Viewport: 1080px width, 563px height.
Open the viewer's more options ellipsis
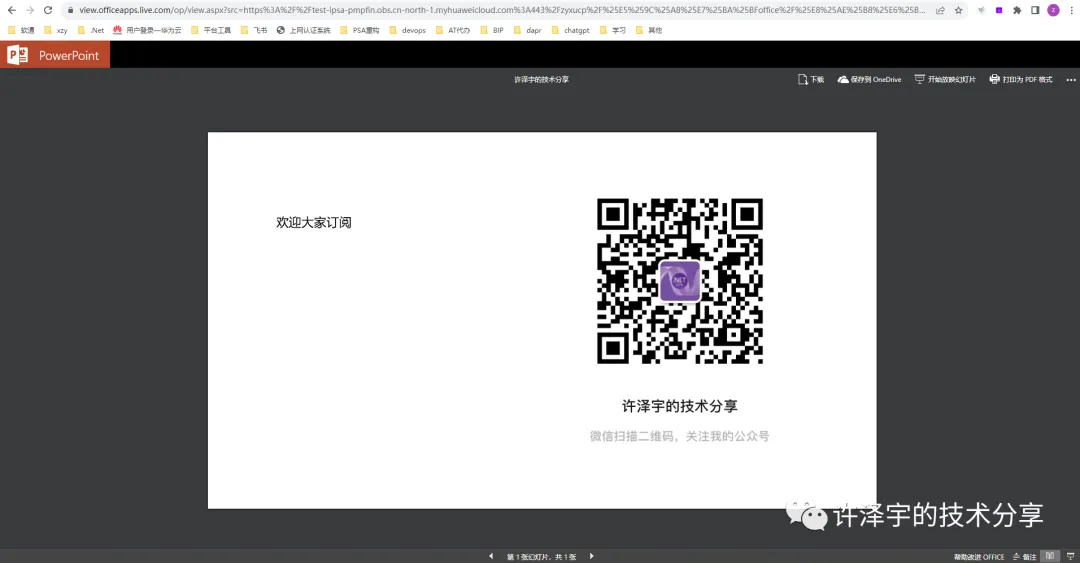1071,80
